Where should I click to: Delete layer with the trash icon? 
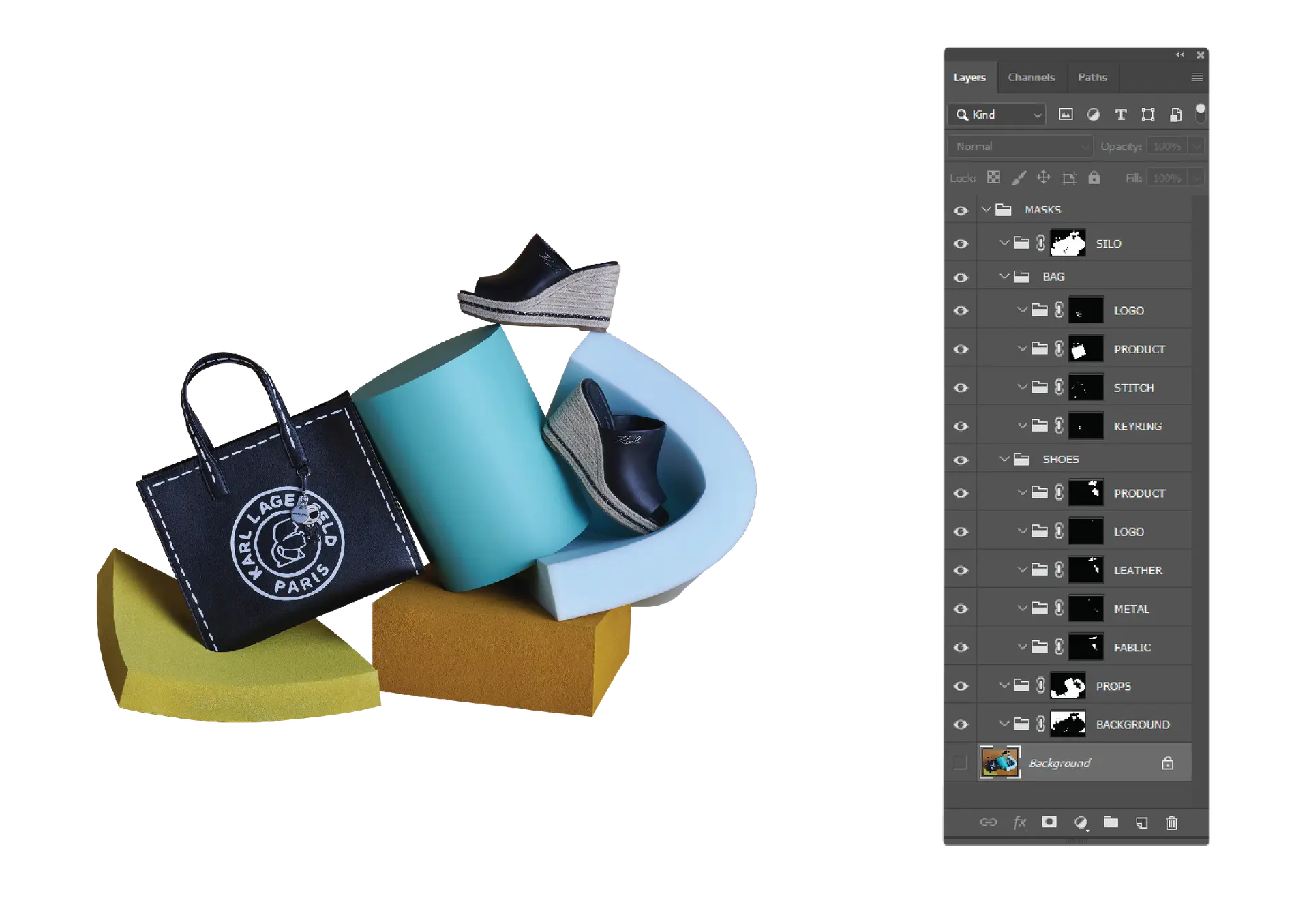click(1172, 822)
